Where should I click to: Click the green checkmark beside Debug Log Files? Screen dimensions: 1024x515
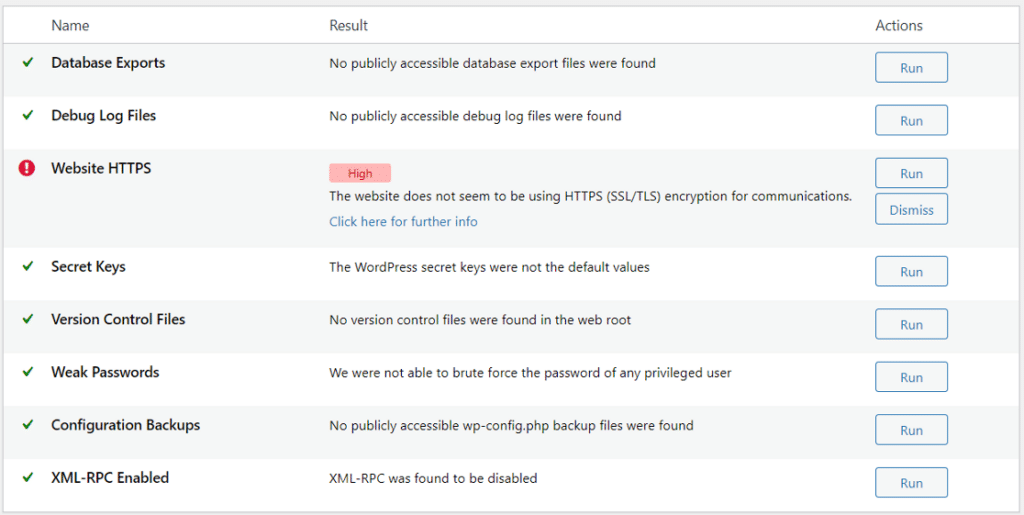pyautogui.click(x=28, y=115)
